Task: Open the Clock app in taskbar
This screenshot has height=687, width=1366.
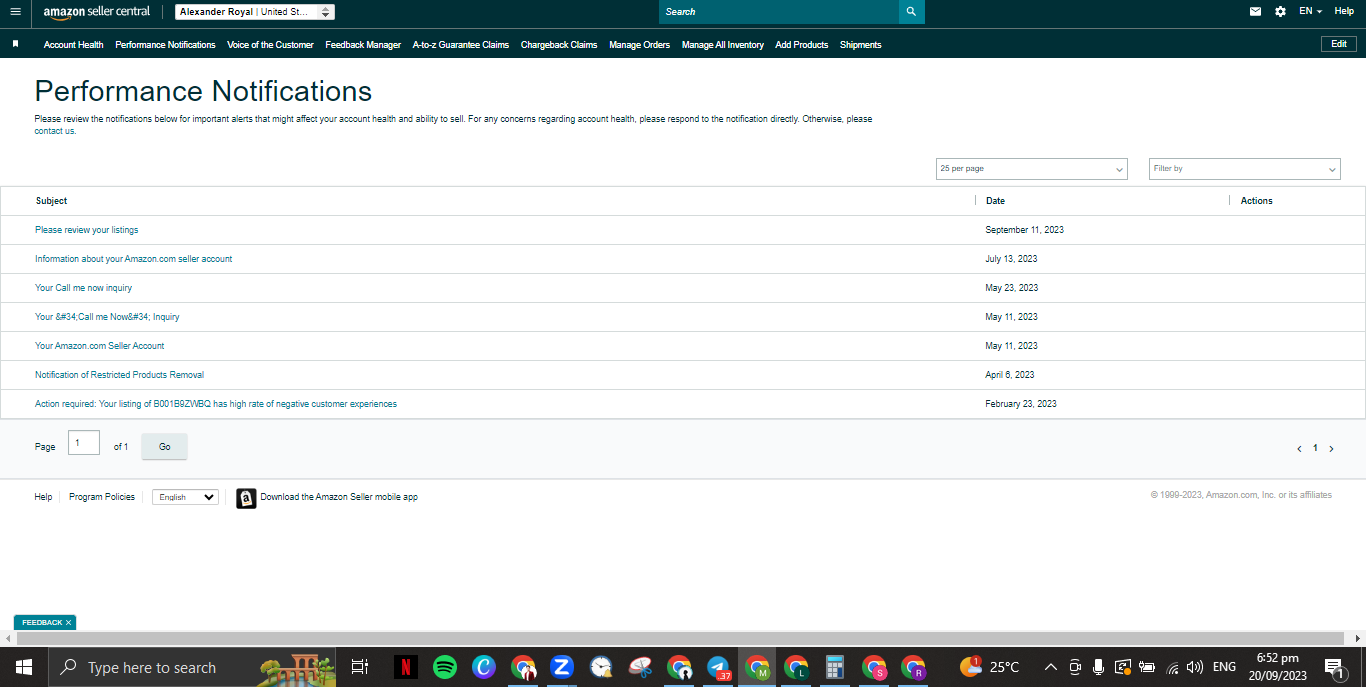Action: (601, 667)
